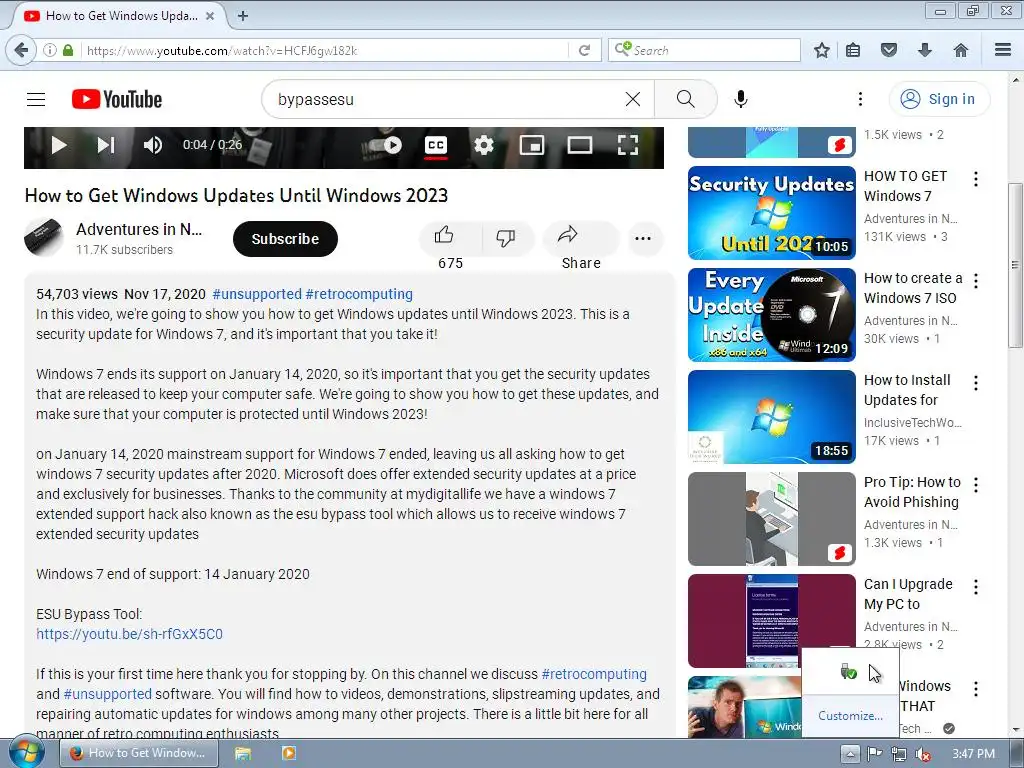Open the #retrocomputing hashtag near the date
1024x768 pixels.
tap(359, 294)
